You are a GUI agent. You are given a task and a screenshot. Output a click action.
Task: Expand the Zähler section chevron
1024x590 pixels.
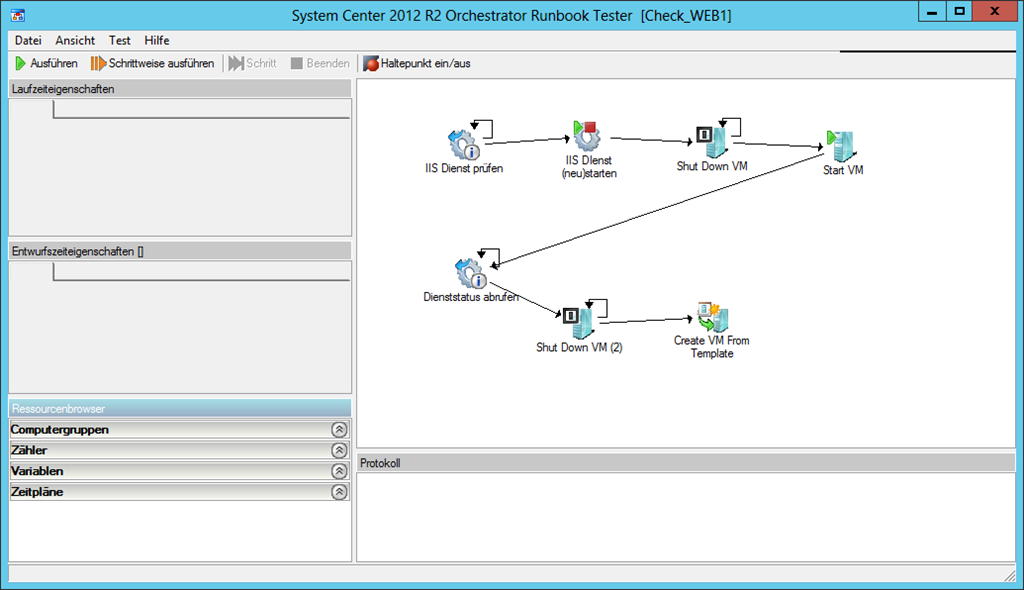click(339, 450)
